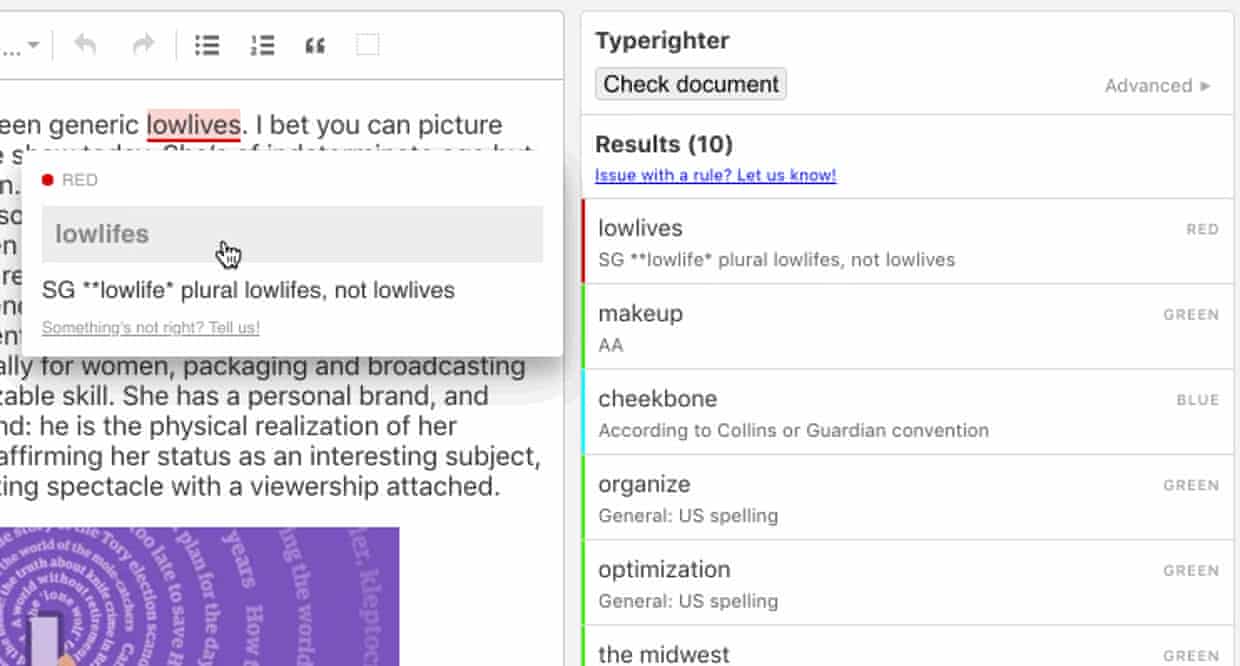1240x666 pixels.
Task: Toggle numbered list formatting
Action: tap(262, 45)
